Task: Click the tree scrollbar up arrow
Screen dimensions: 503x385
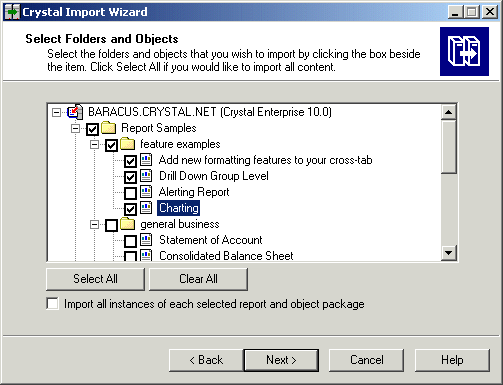Action: [x=449, y=112]
